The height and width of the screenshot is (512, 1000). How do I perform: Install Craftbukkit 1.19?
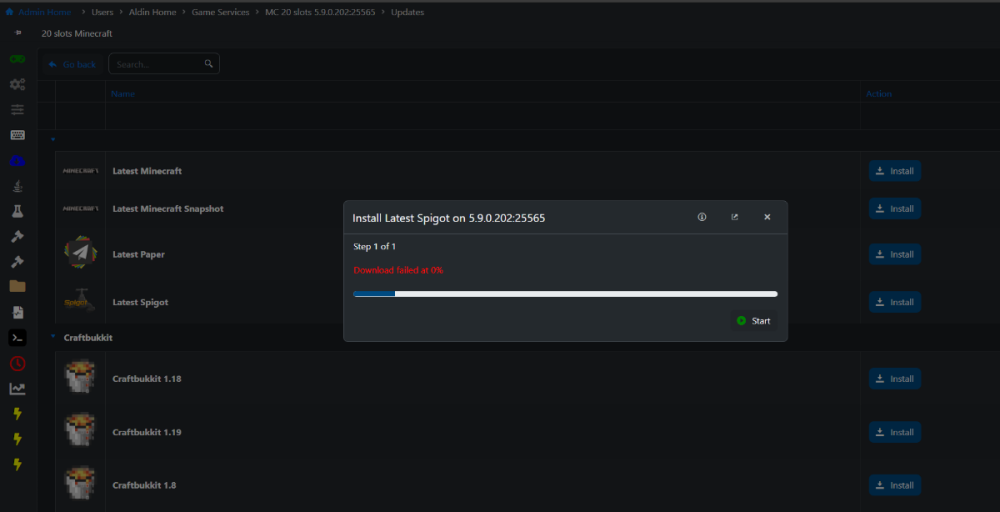(x=894, y=432)
